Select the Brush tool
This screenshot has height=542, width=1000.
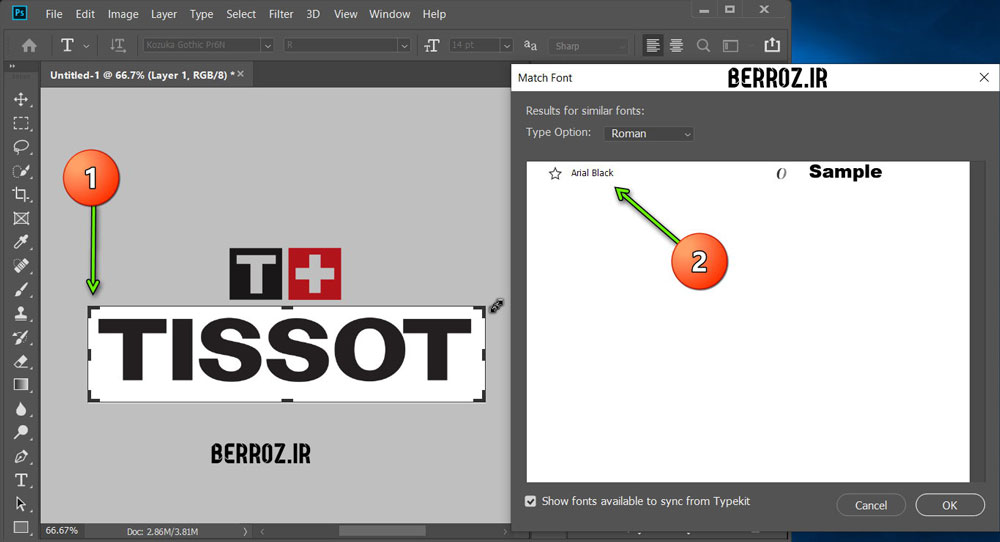click(21, 290)
